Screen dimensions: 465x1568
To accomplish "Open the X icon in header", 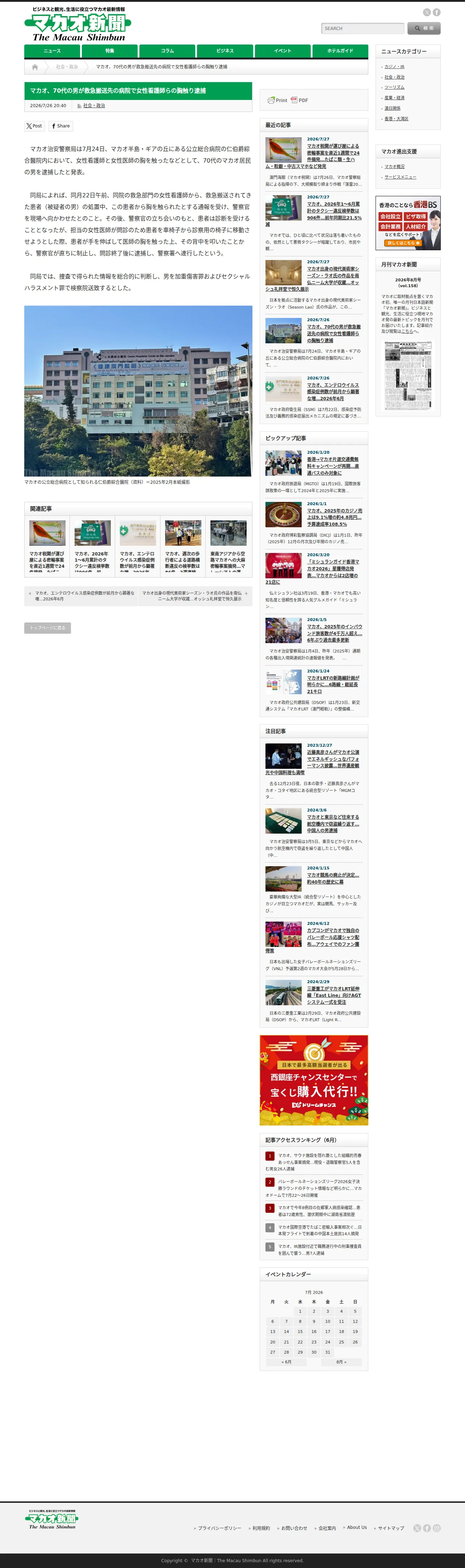I will (427, 12).
